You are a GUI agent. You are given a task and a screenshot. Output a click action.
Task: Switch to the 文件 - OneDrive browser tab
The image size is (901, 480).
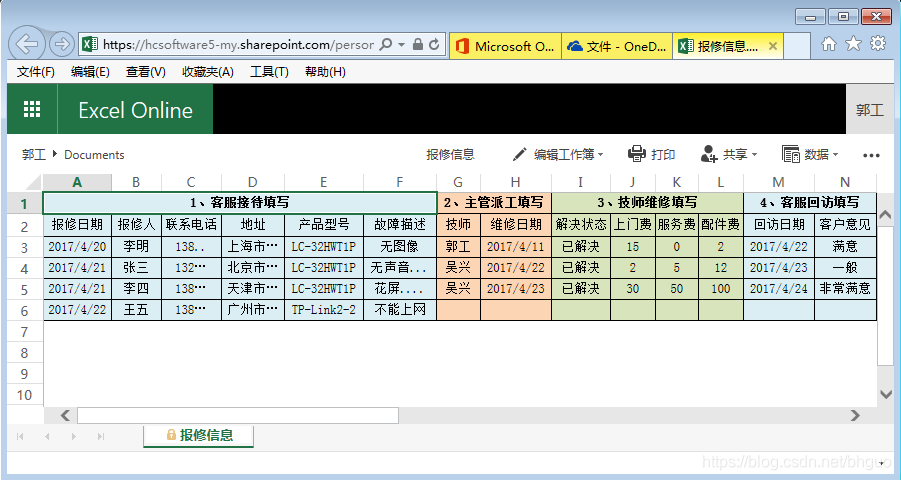(x=617, y=47)
